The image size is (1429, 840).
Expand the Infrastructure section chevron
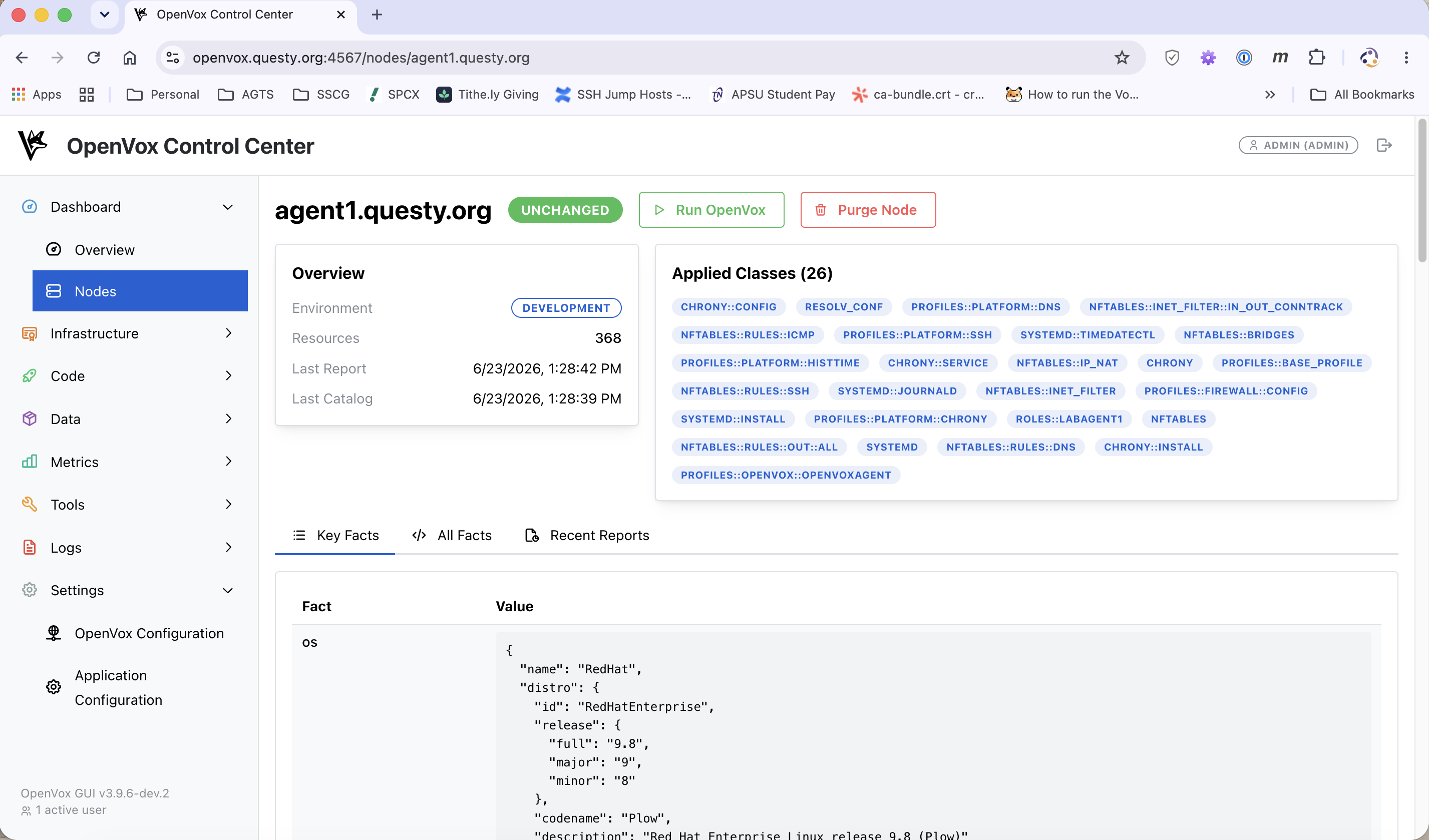point(228,333)
